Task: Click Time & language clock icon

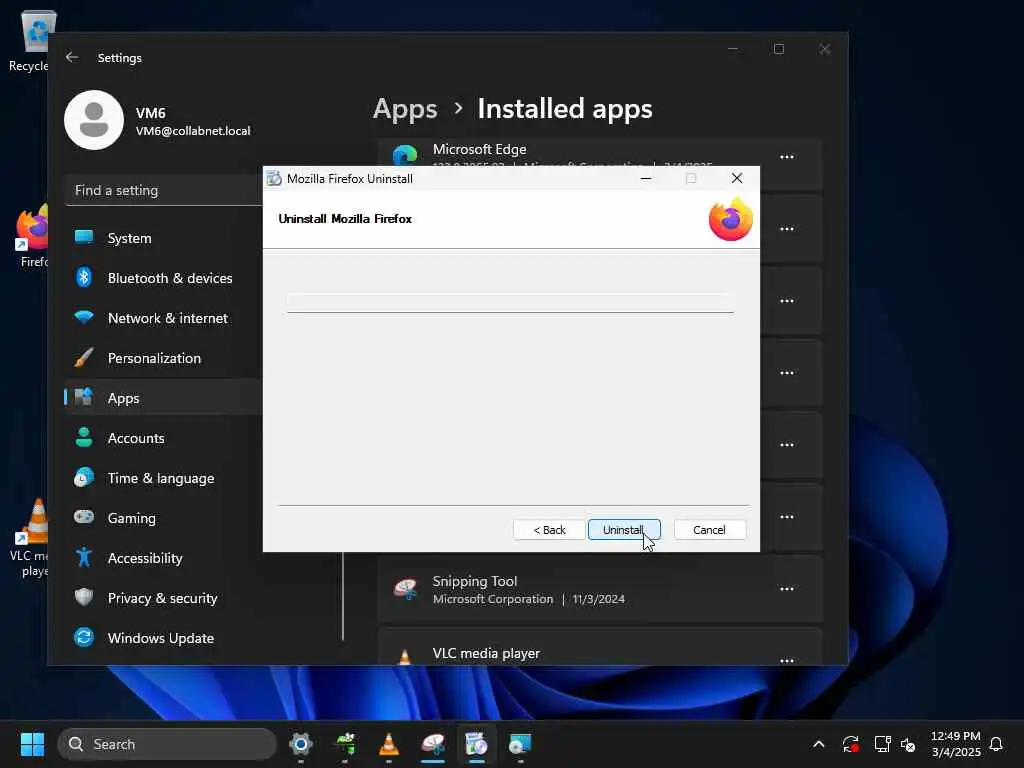Action: [84, 477]
